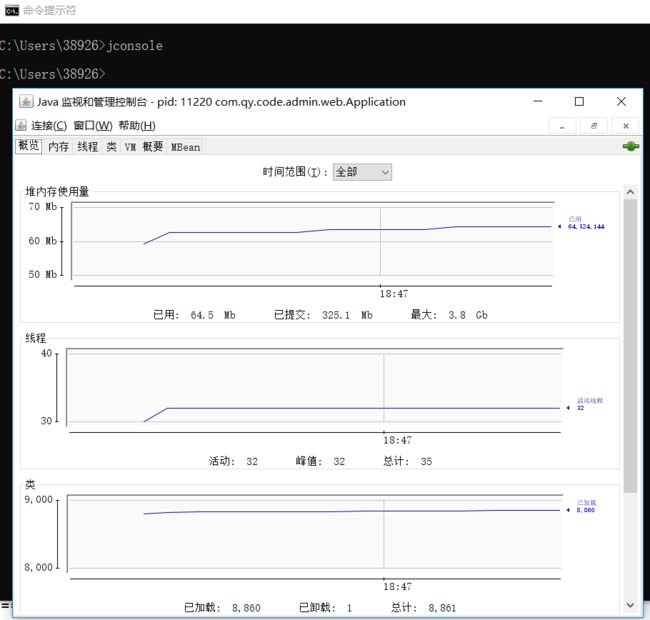
Task: Click the 堆内存使用量 chart area
Action: [313, 240]
